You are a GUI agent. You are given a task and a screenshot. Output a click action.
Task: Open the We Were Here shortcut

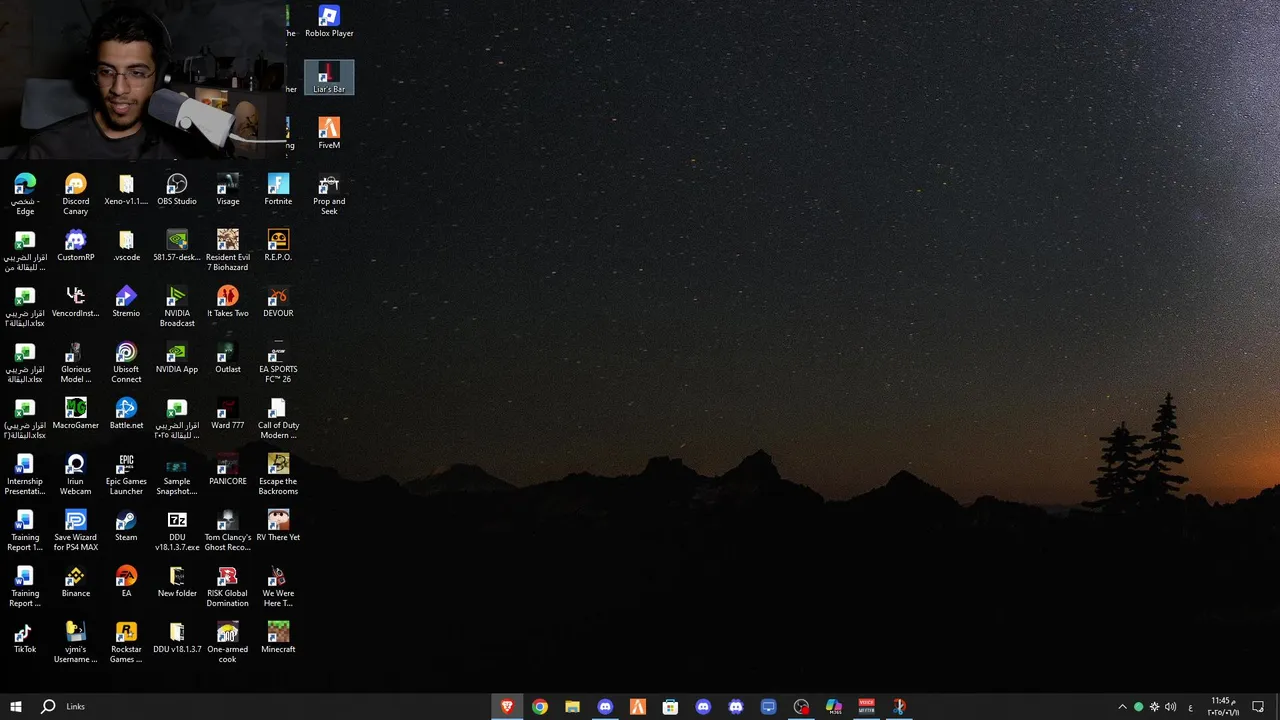click(x=278, y=586)
